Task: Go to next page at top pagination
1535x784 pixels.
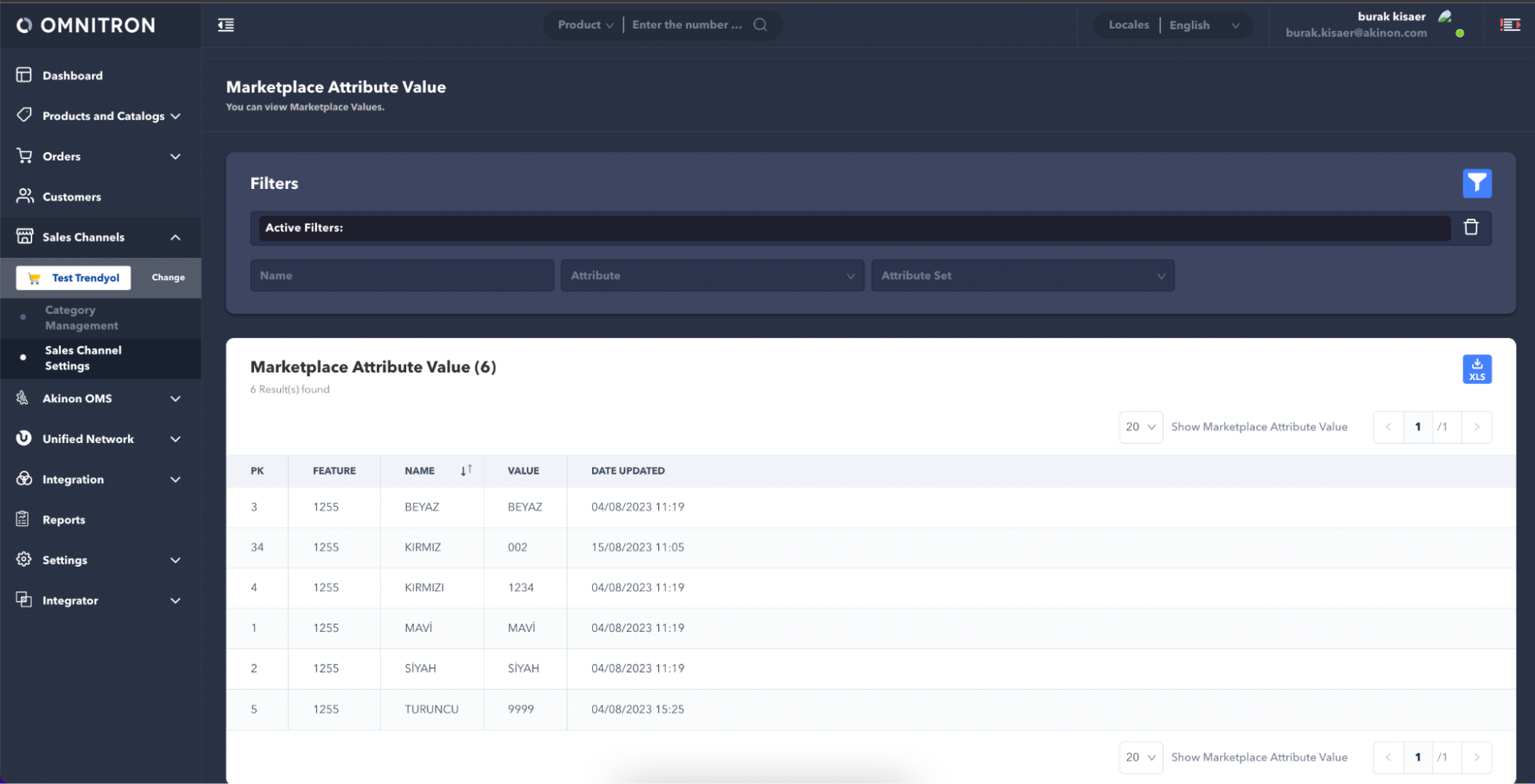Action: tap(1476, 427)
